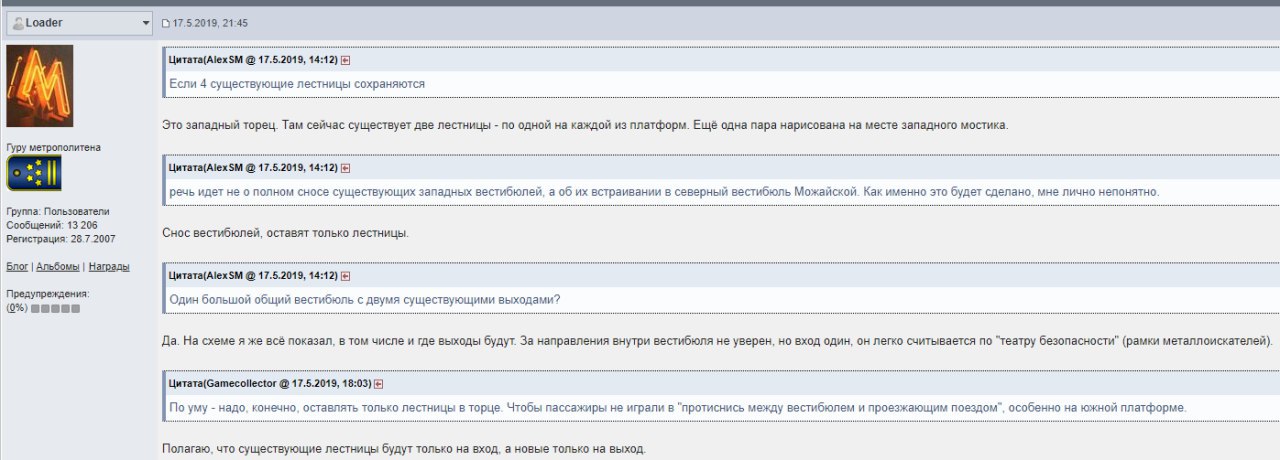Open Loader's neon M avatar image
This screenshot has width=1280, height=460.
40,85
